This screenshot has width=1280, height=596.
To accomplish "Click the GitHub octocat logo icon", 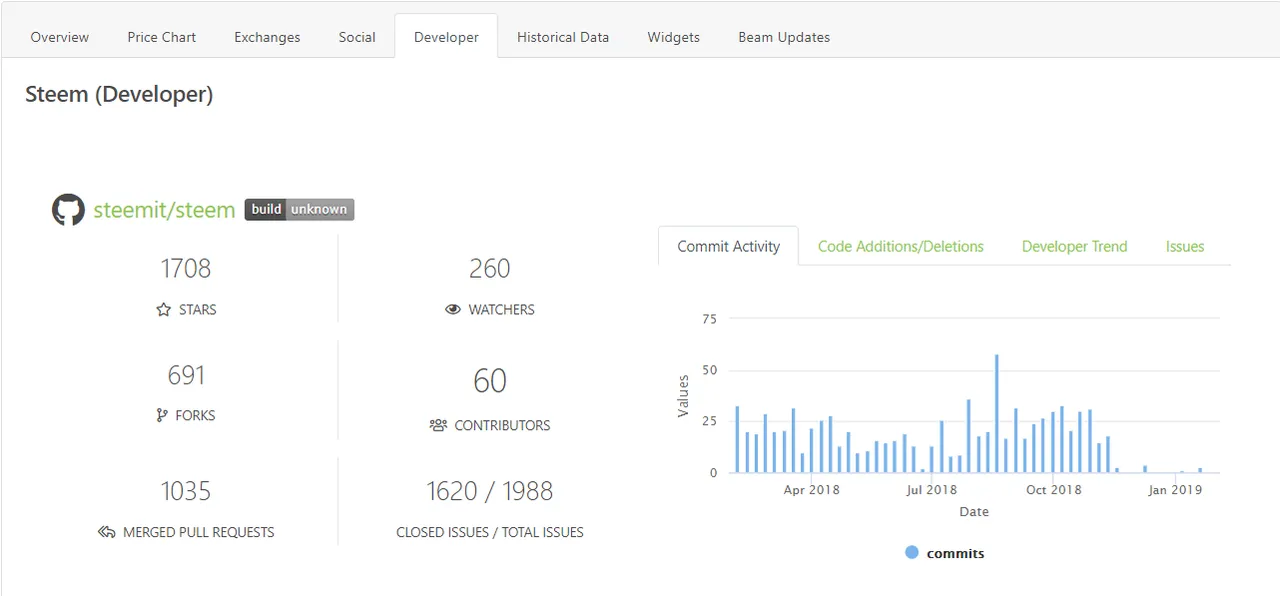I will [68, 210].
